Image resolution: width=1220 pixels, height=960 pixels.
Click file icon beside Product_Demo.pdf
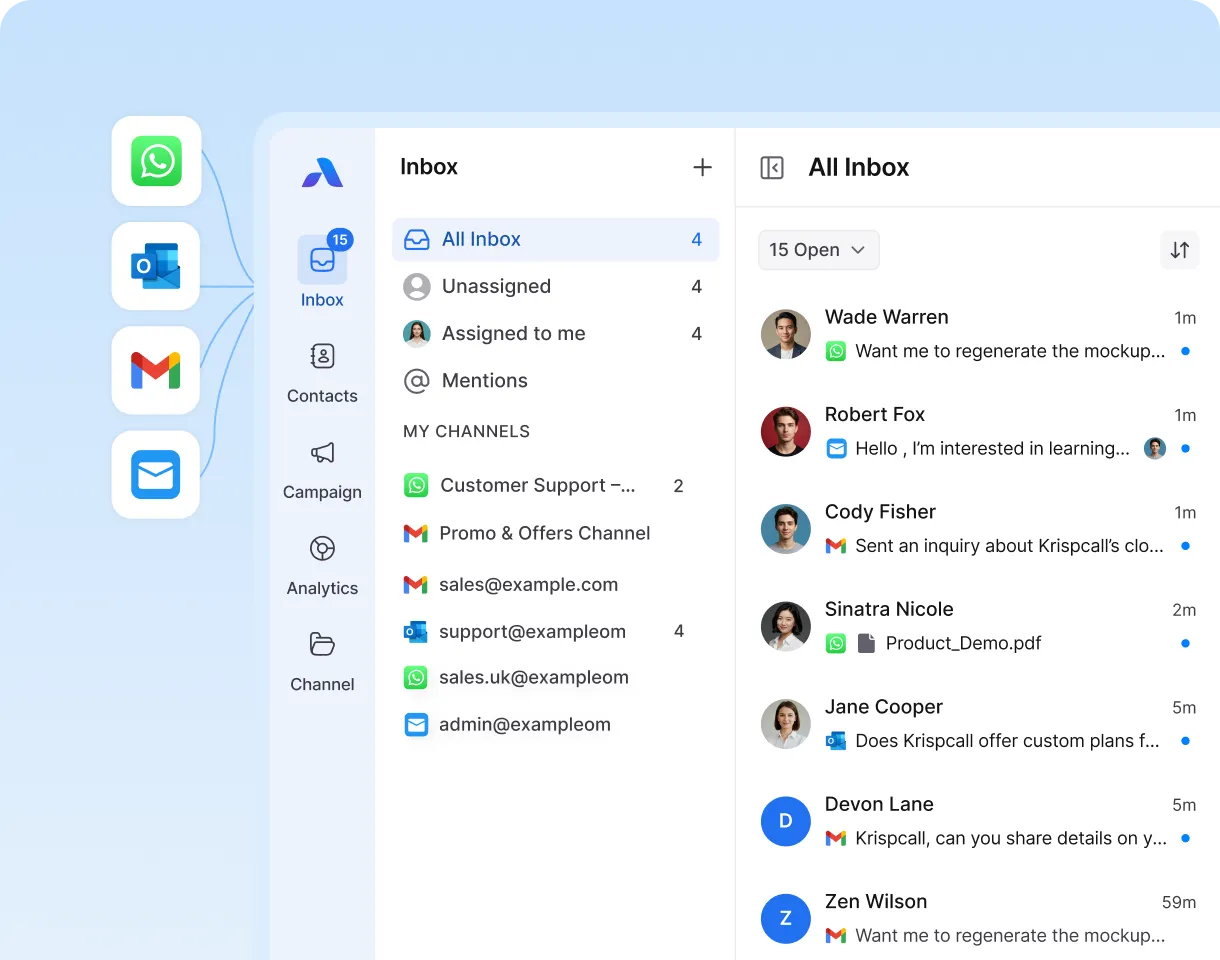coord(867,643)
